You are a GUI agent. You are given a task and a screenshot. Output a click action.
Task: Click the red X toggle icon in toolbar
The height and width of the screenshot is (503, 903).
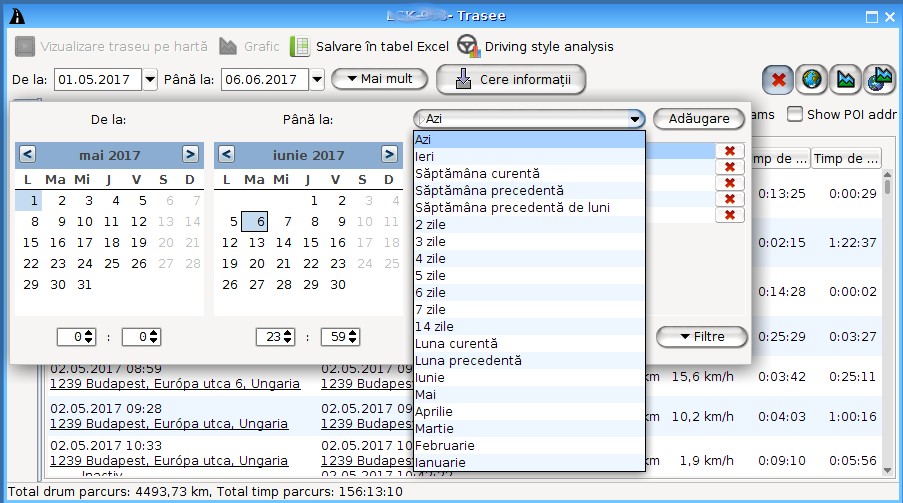pos(778,79)
